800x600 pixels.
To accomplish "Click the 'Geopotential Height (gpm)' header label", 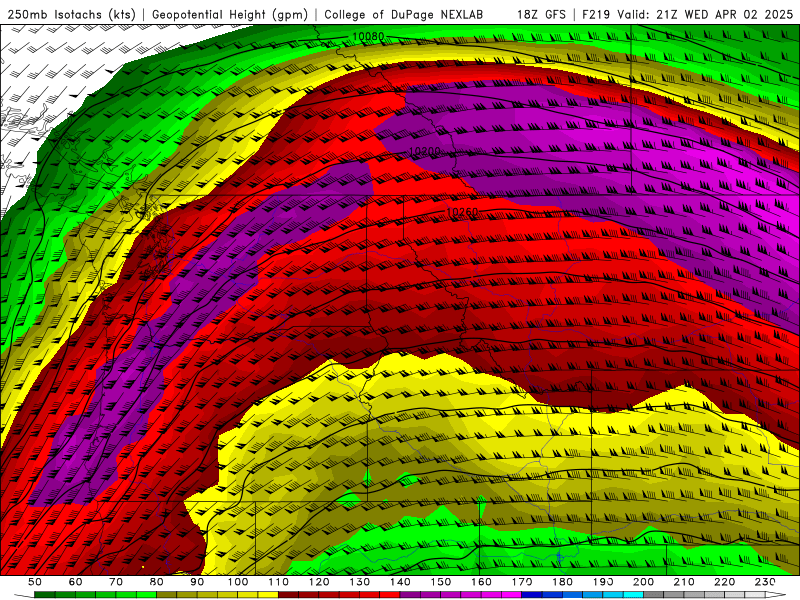I will tap(230, 14).
